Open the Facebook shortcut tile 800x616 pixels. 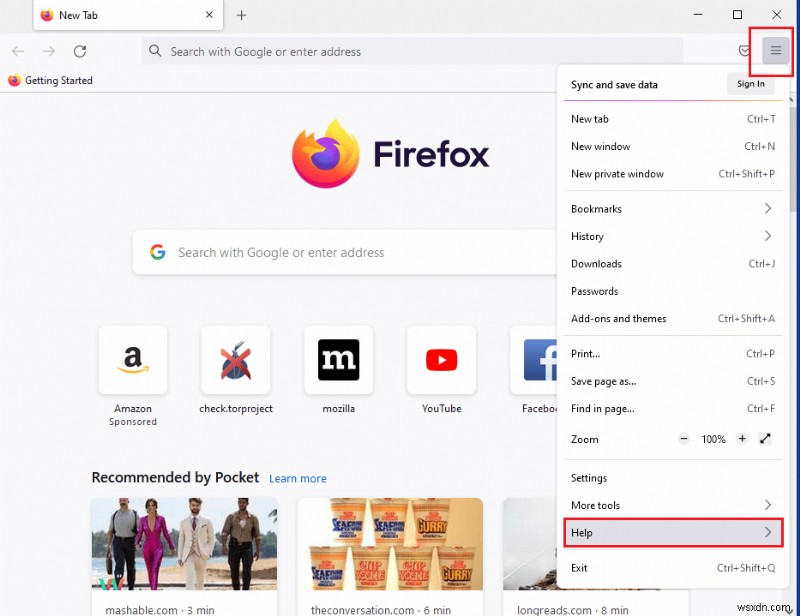point(539,360)
